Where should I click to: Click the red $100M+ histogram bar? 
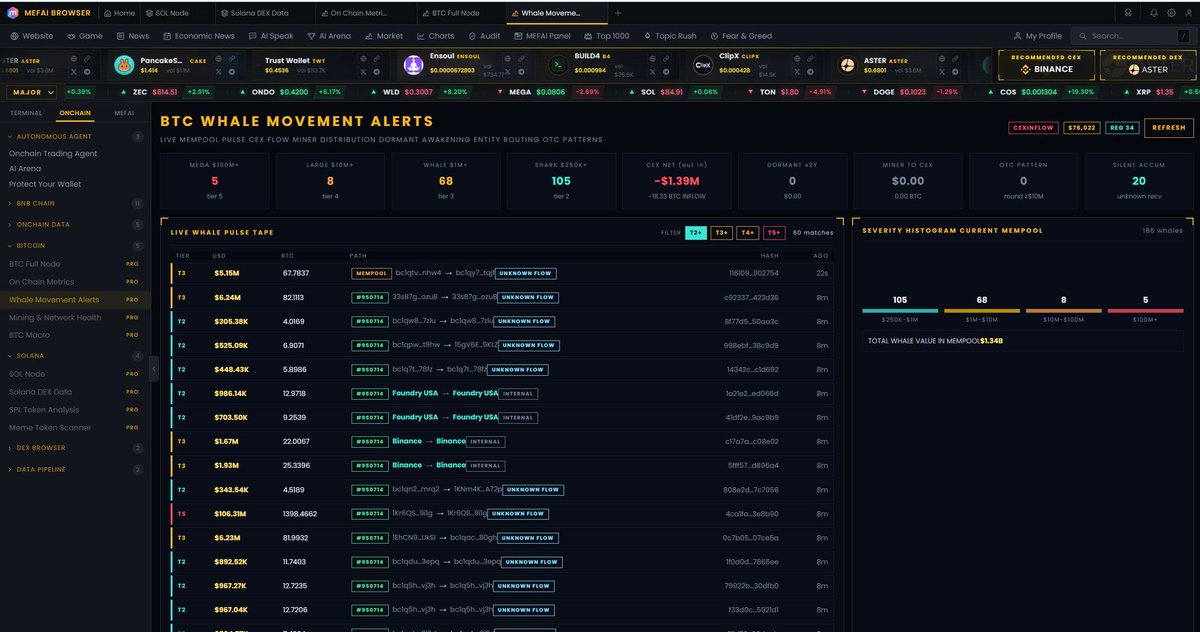click(x=1145, y=311)
